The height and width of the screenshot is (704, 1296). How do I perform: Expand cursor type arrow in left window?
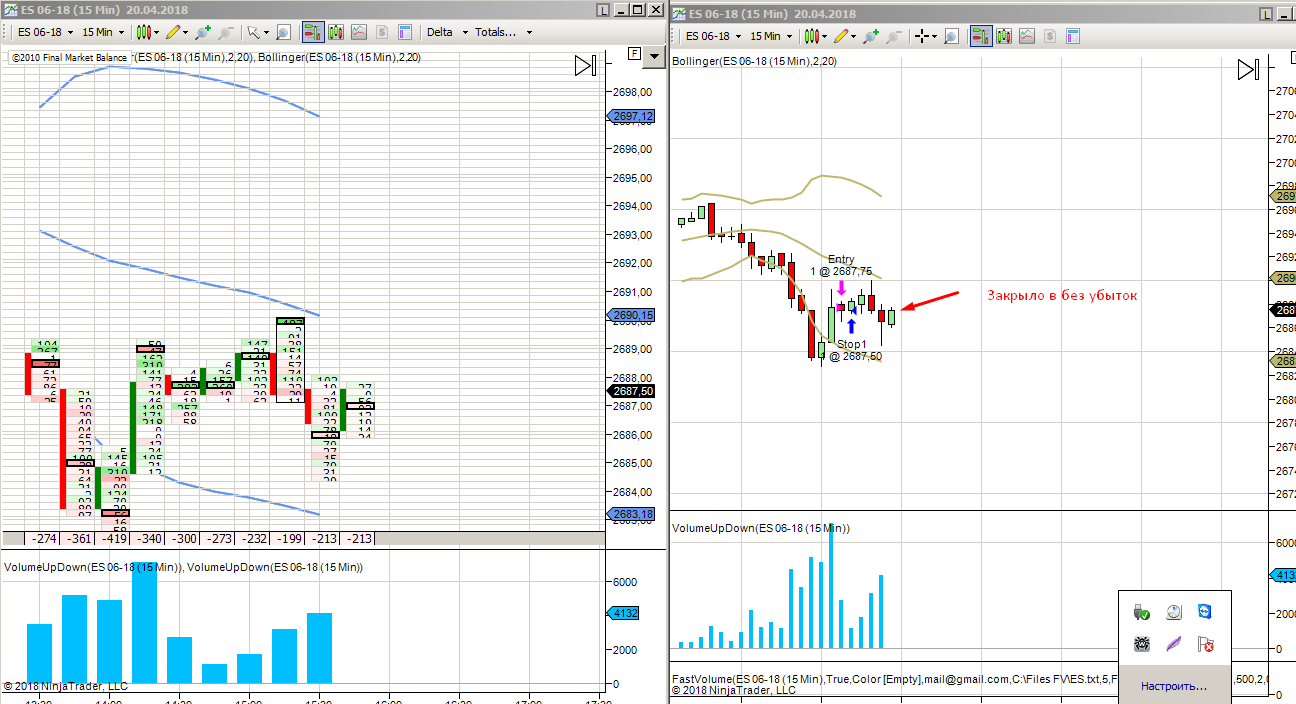tap(266, 32)
